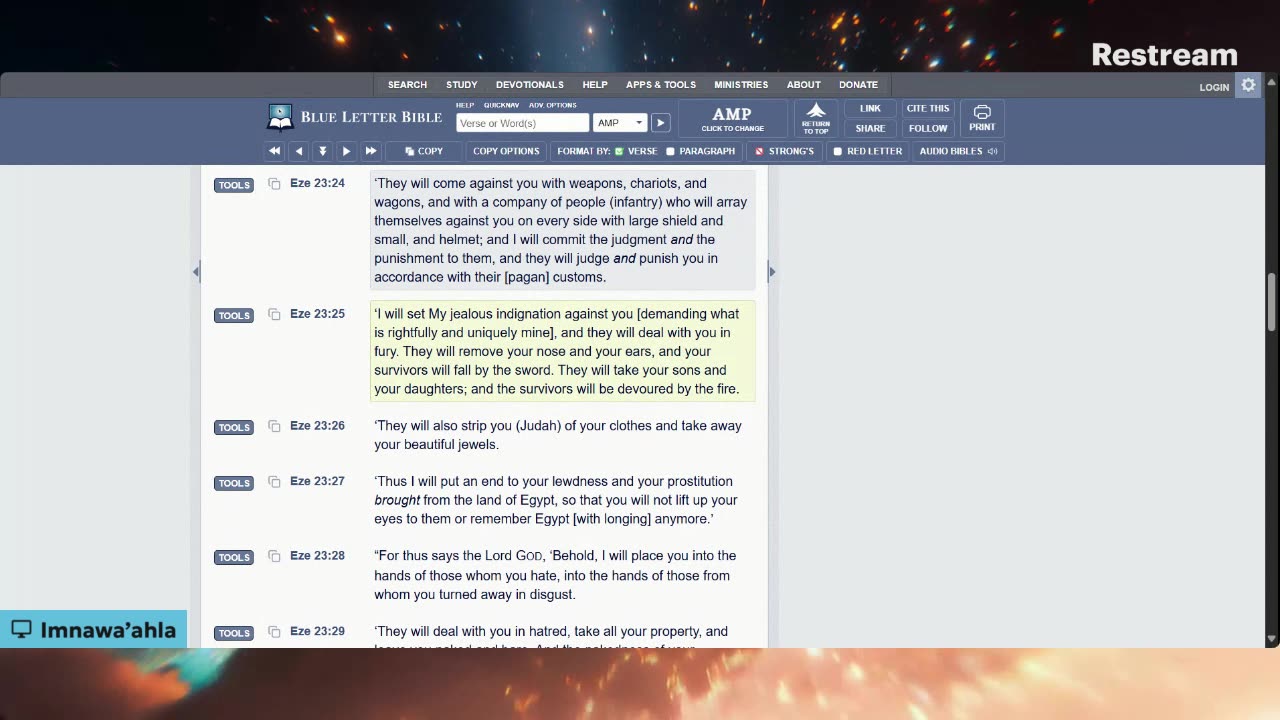This screenshot has width=1280, height=720.
Task: Copy verse icon for Eze 23:29
Action: pyautogui.click(x=274, y=632)
